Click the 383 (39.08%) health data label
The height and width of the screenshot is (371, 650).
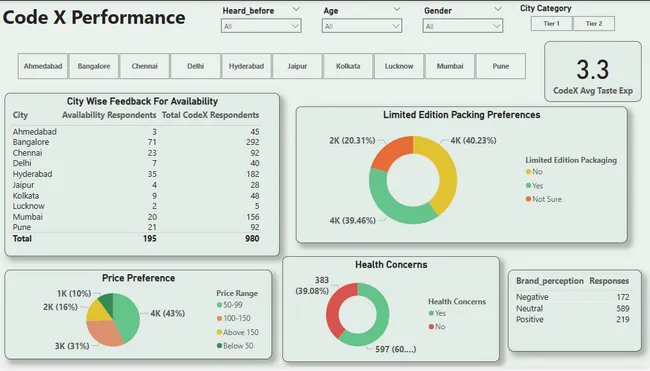[x=313, y=286]
